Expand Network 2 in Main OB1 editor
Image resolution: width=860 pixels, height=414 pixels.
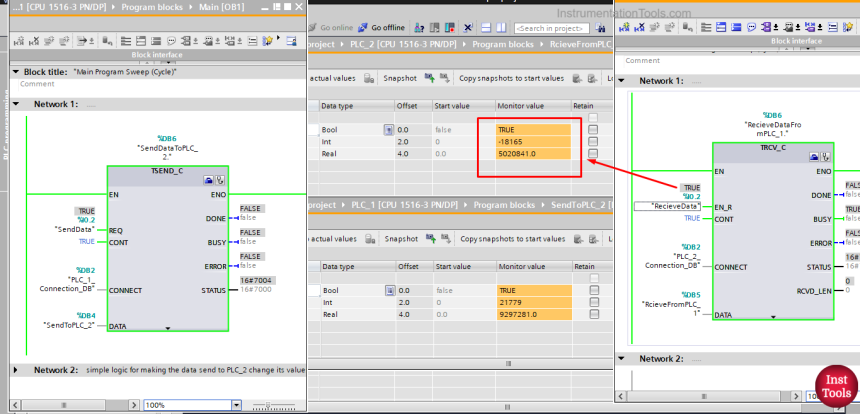pyautogui.click(x=16, y=370)
